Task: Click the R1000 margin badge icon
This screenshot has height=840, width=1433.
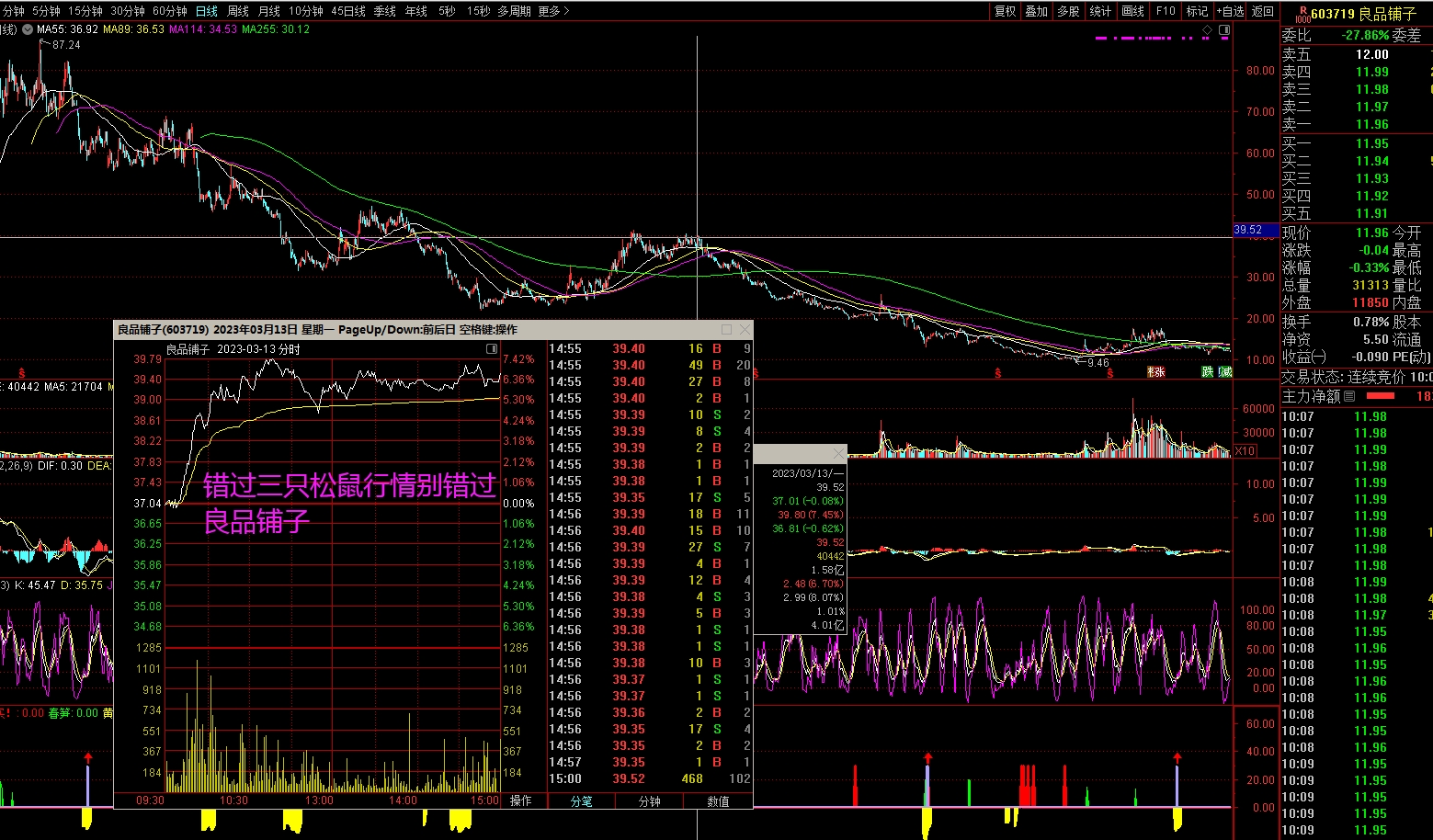Action: pos(1302,14)
